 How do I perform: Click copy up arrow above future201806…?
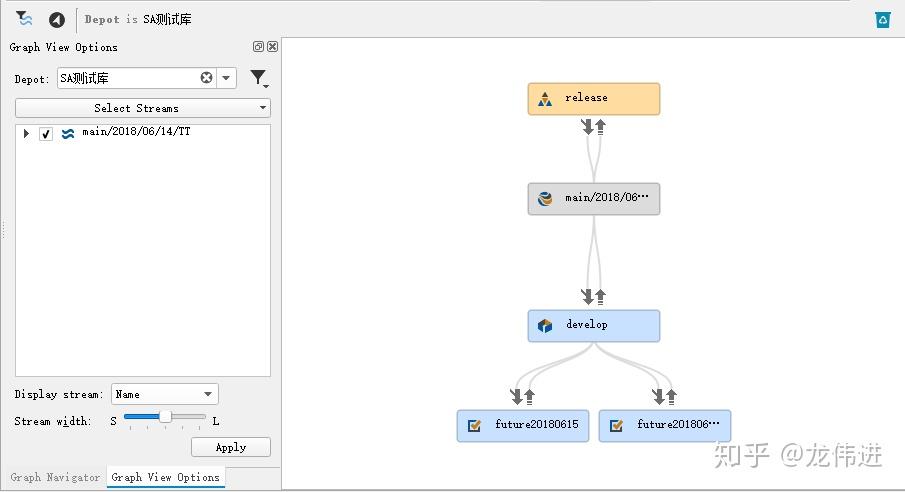671,396
